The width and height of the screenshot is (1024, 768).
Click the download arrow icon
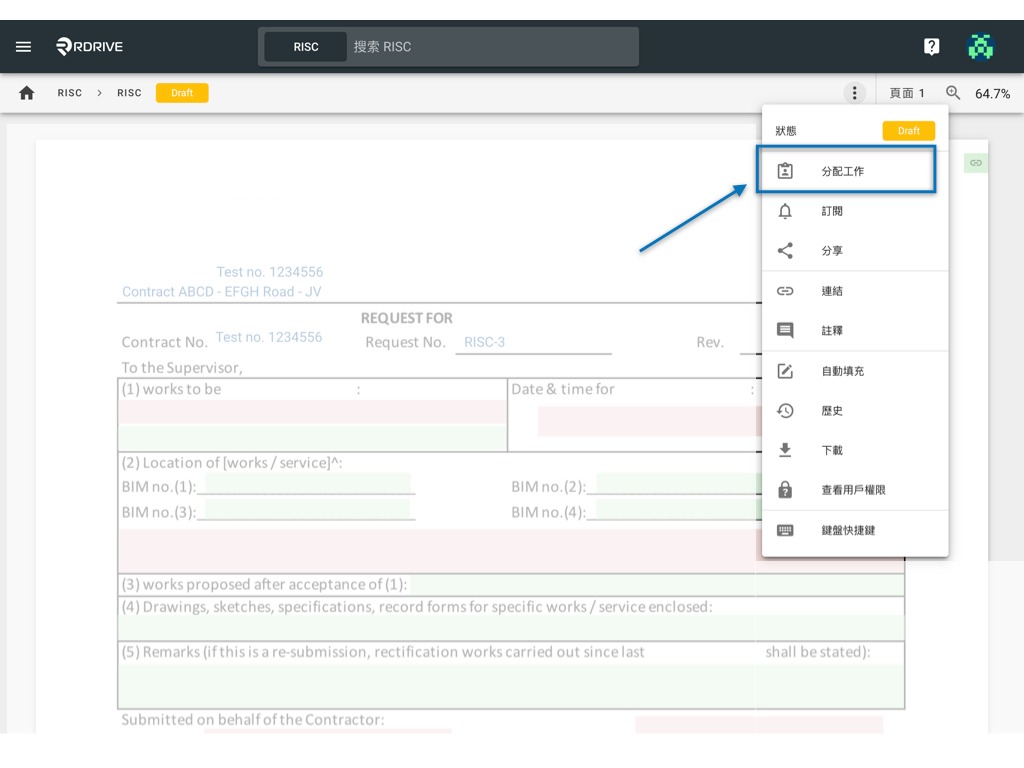(x=785, y=450)
